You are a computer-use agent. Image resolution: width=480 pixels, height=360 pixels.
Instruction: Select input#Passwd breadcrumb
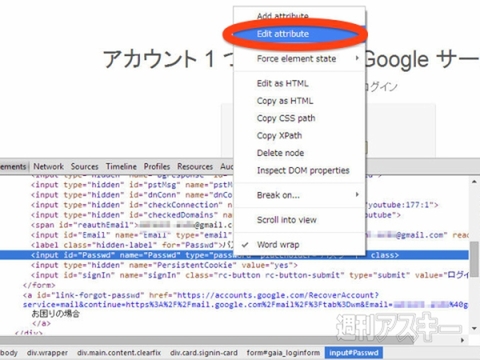click(354, 353)
